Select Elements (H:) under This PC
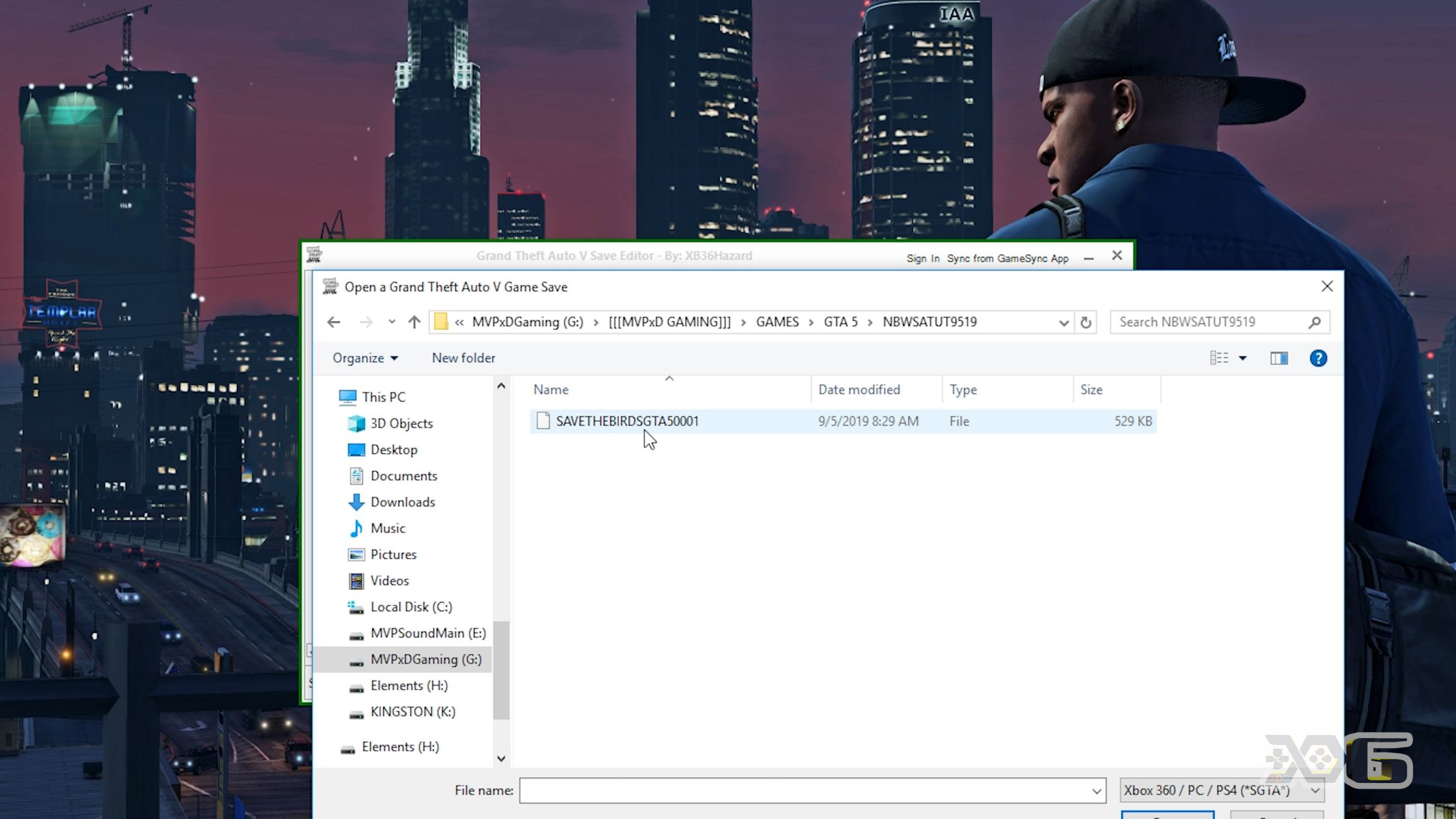This screenshot has width=1456, height=819. [409, 686]
